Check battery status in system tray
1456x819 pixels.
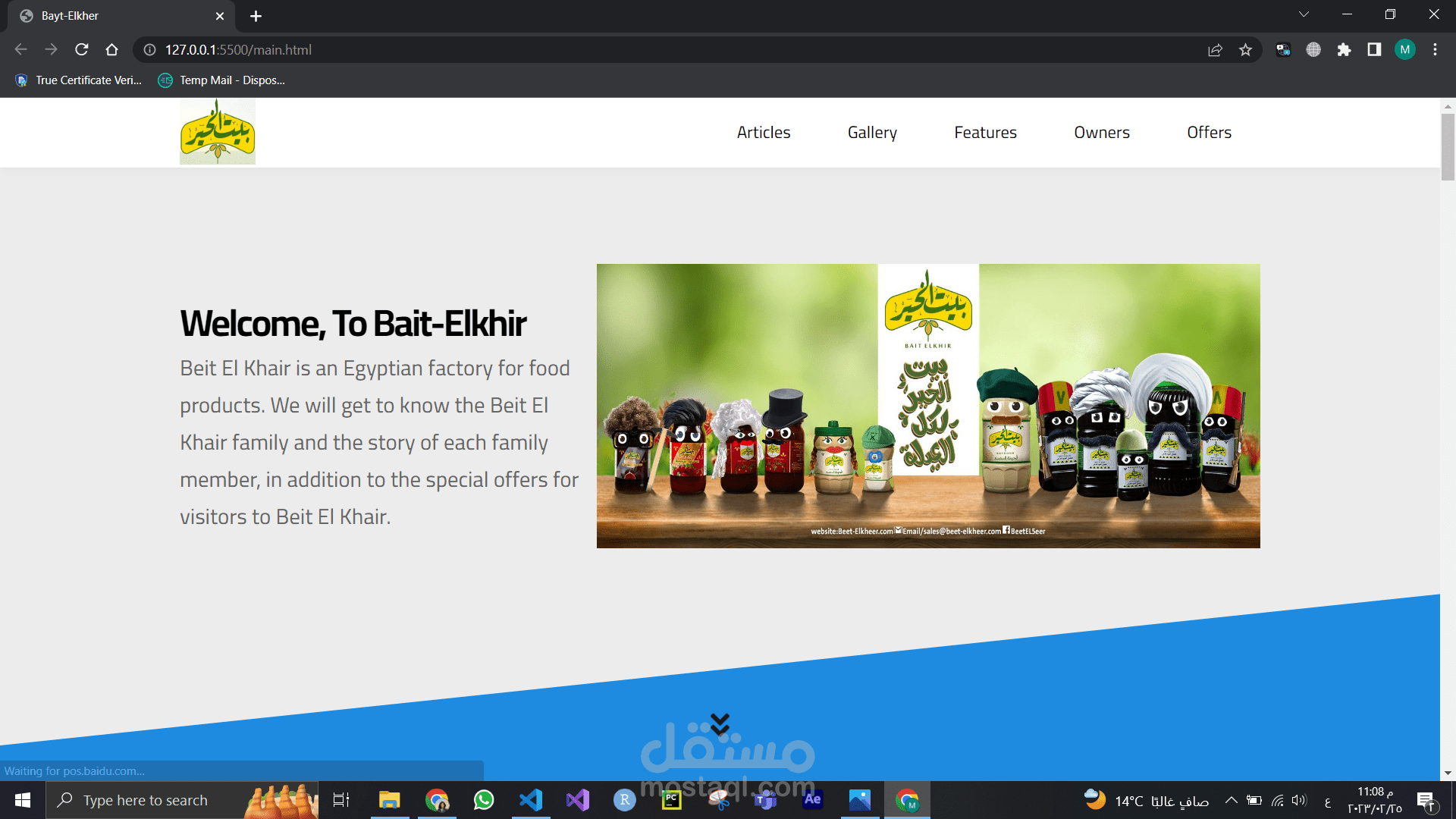(x=1254, y=800)
